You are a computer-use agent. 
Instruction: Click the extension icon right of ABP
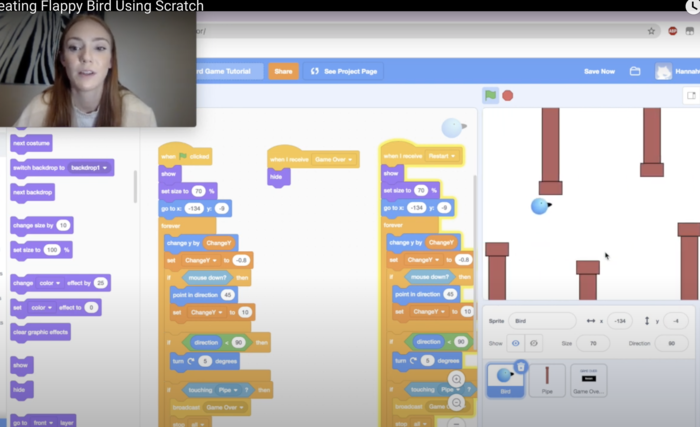pos(690,31)
